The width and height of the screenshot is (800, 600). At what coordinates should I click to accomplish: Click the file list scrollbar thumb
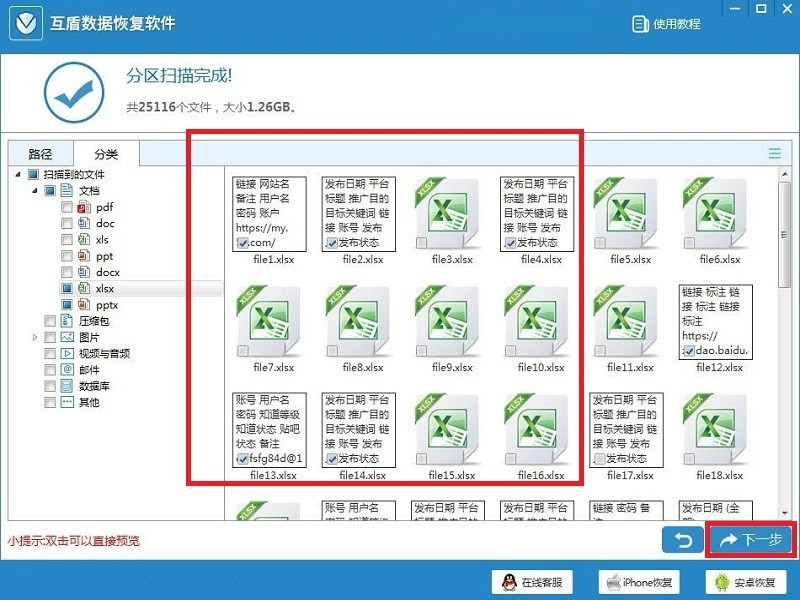click(x=784, y=235)
